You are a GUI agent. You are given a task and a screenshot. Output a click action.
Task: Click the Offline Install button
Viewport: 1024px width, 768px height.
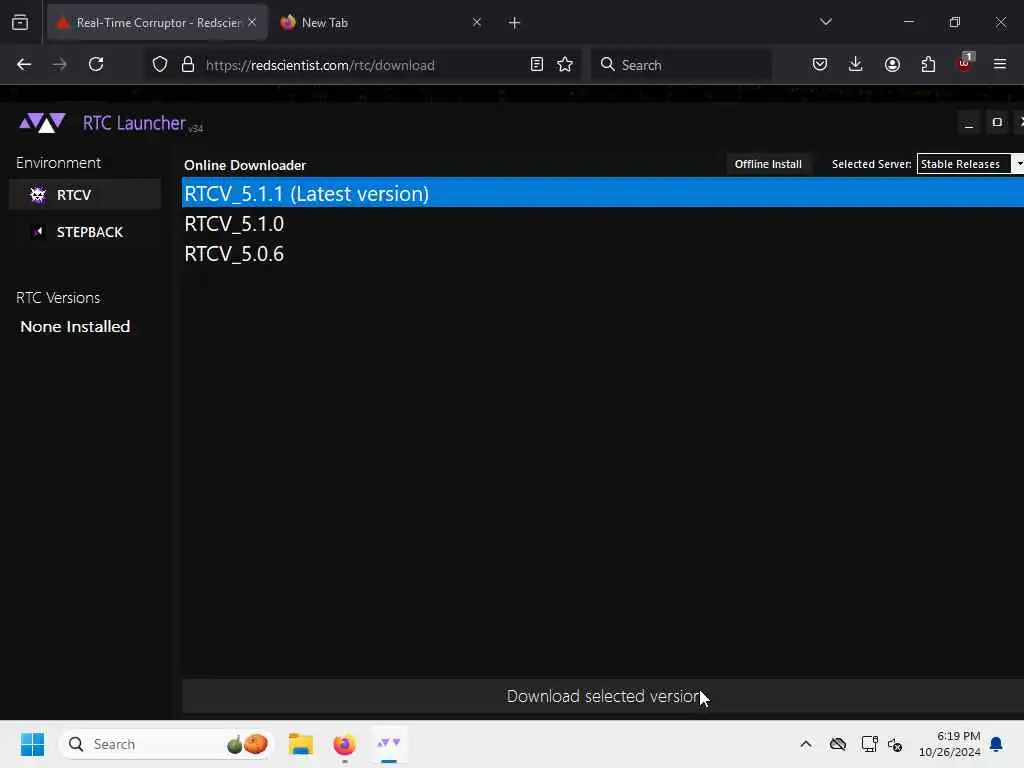pos(768,164)
